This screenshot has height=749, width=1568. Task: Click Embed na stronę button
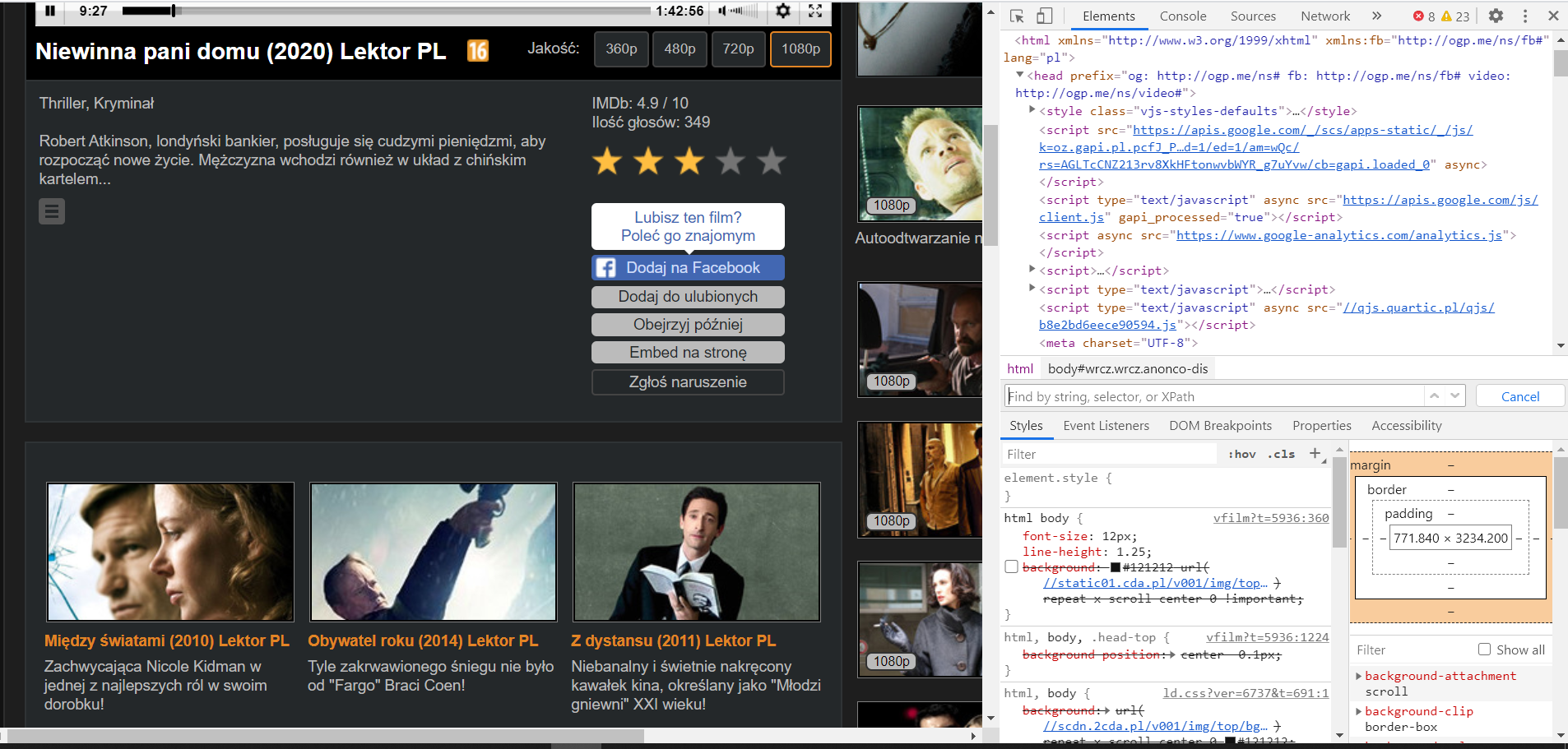coord(688,353)
